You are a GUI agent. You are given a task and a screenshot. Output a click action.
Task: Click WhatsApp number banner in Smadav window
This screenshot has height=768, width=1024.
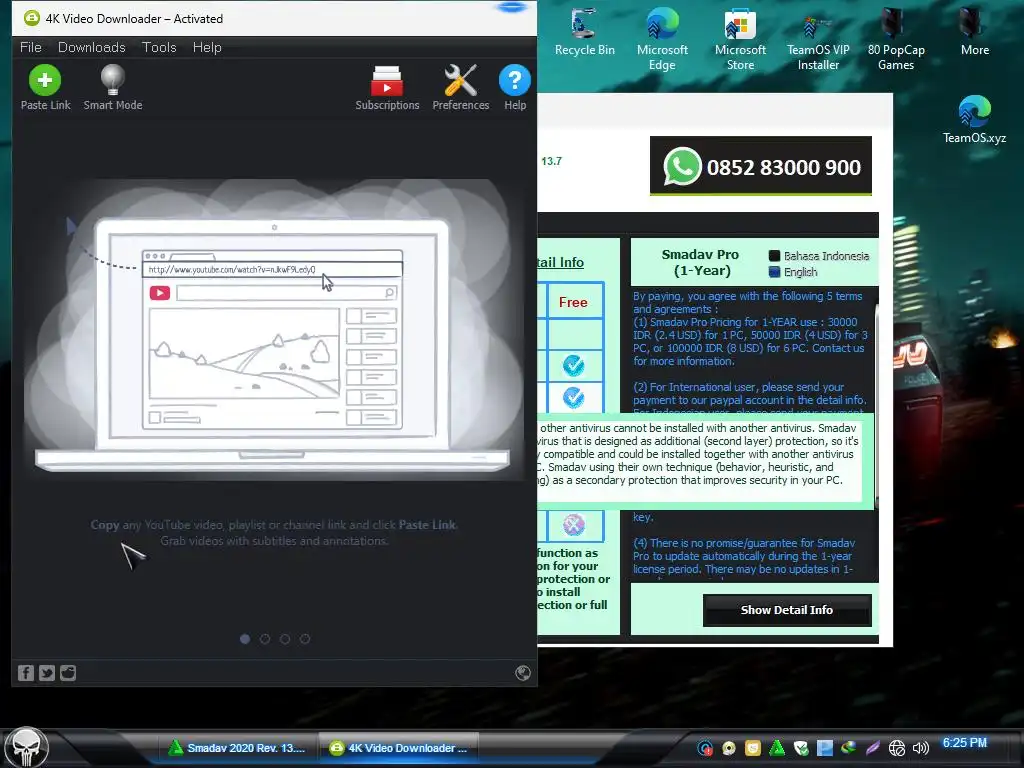pyautogui.click(x=761, y=166)
